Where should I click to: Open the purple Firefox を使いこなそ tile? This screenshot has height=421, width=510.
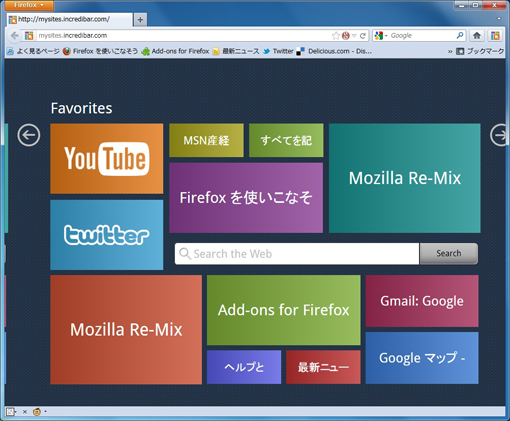pos(246,198)
